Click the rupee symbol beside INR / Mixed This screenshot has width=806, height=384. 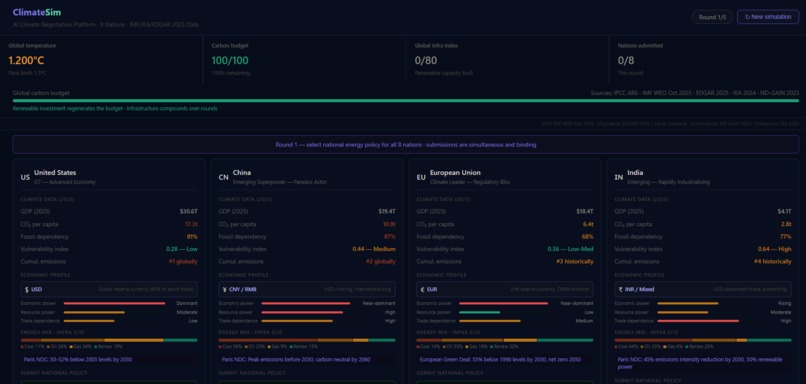coord(620,289)
